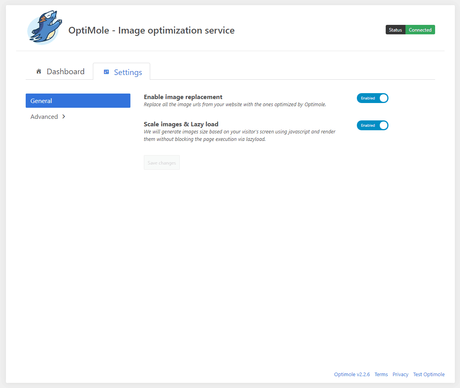The height and width of the screenshot is (388, 460).
Task: Click the Scale images & Lazy load label
Action: [x=181, y=124]
